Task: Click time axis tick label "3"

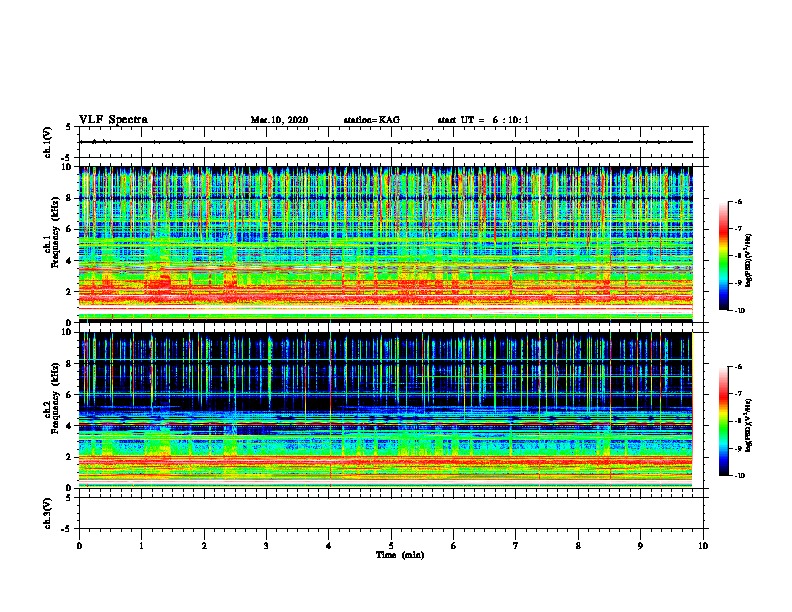Action: [266, 546]
